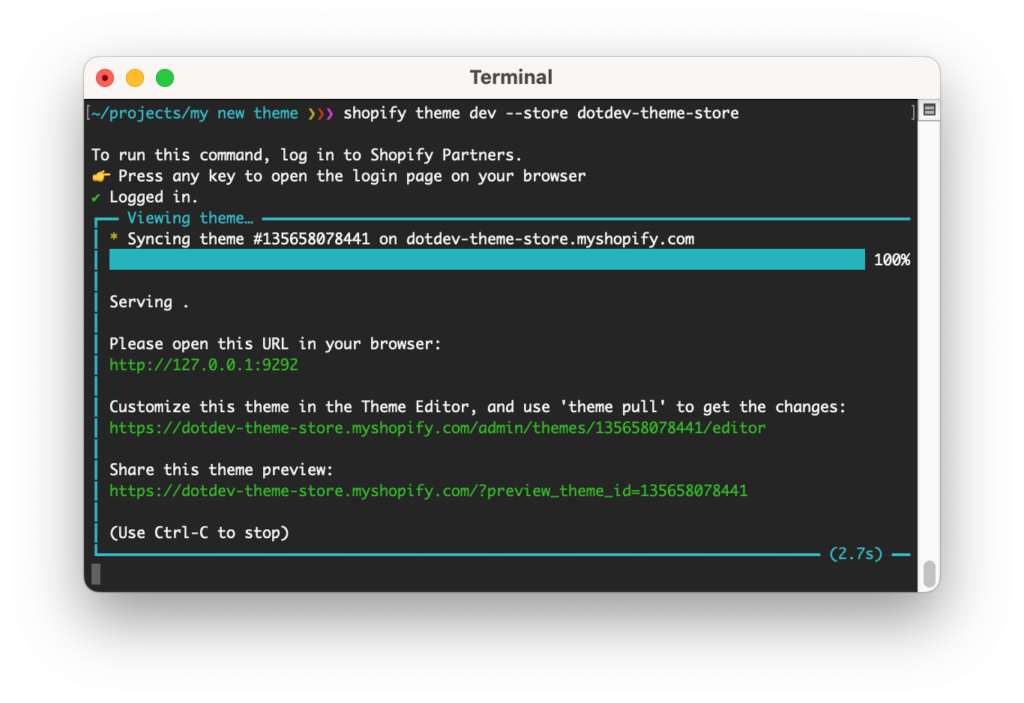Open the preview_theme_id share preview URL
1024x703 pixels.
tap(428, 491)
